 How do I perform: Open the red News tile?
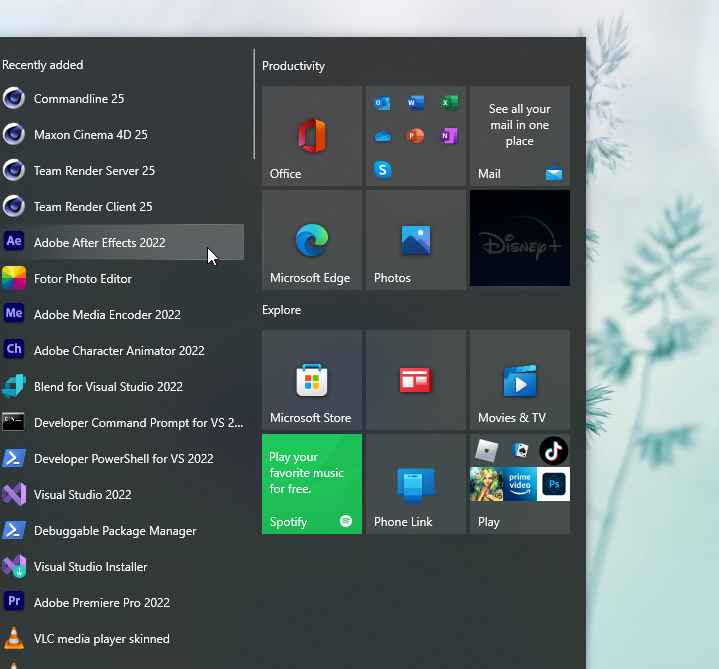(416, 380)
